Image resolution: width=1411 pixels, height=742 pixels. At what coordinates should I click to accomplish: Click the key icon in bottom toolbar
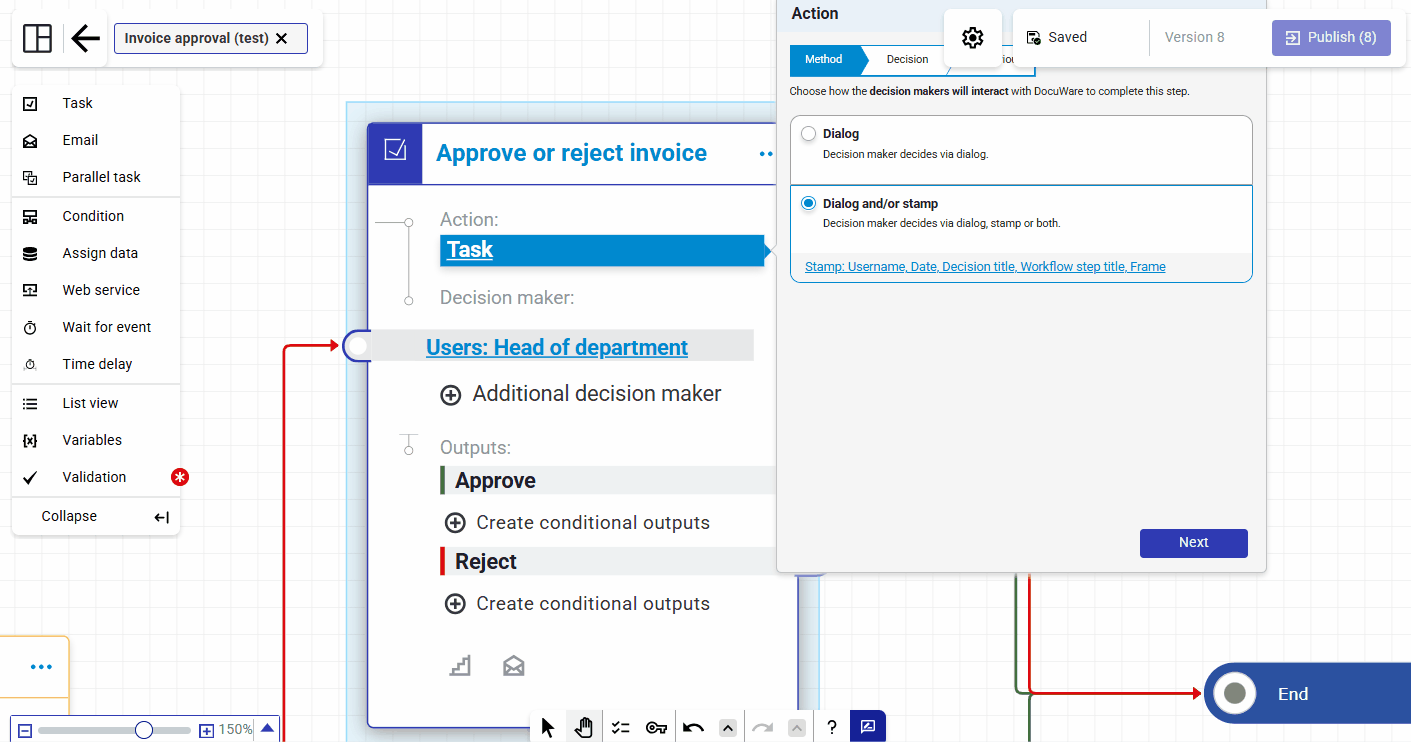[656, 727]
